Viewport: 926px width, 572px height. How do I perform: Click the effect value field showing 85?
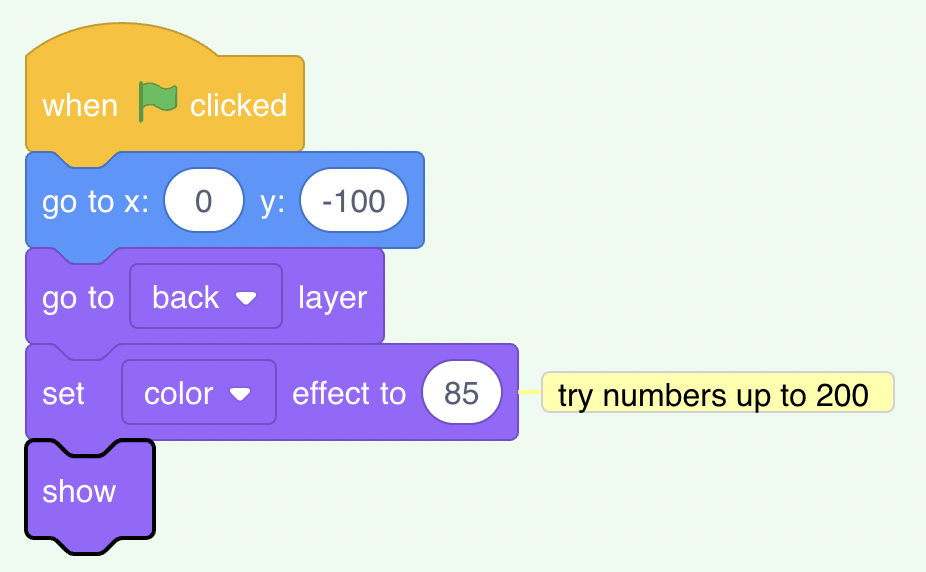(x=462, y=393)
